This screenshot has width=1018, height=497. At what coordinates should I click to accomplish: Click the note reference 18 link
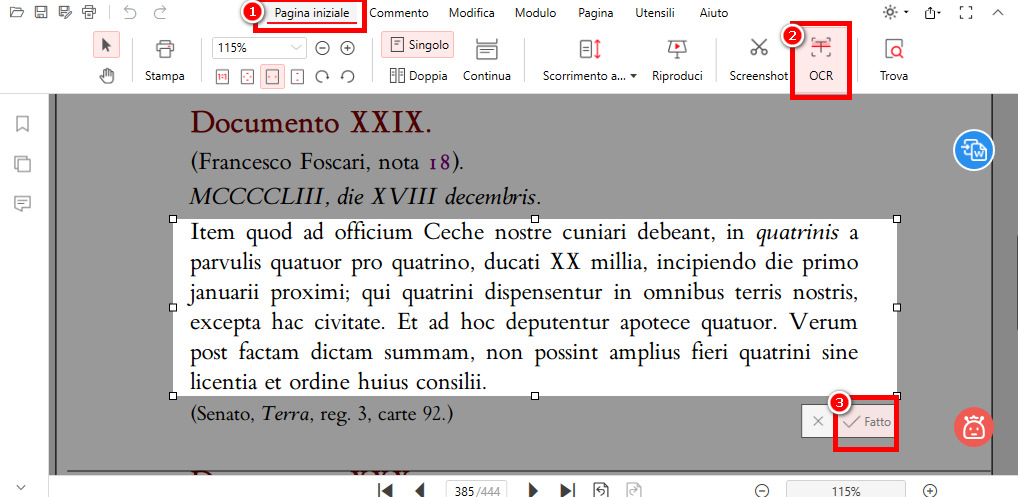pyautogui.click(x=439, y=162)
